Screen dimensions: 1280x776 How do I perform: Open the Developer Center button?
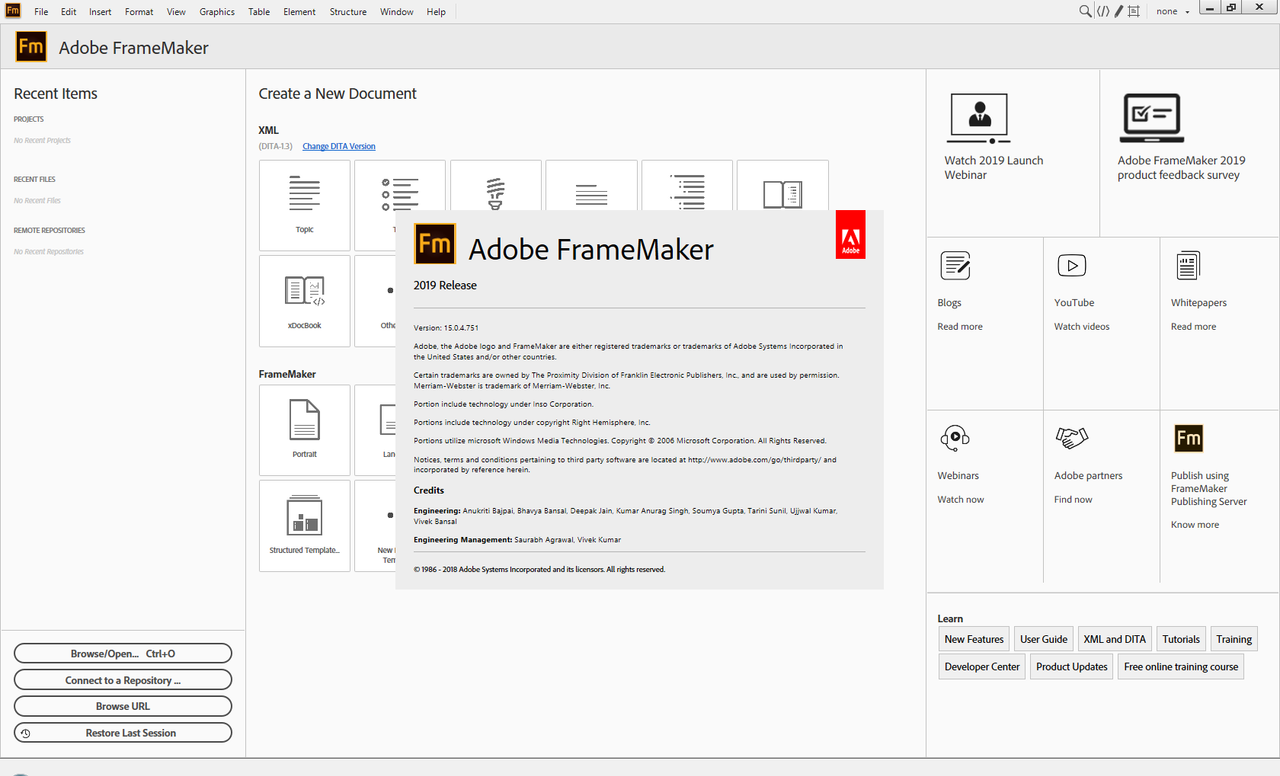(982, 667)
